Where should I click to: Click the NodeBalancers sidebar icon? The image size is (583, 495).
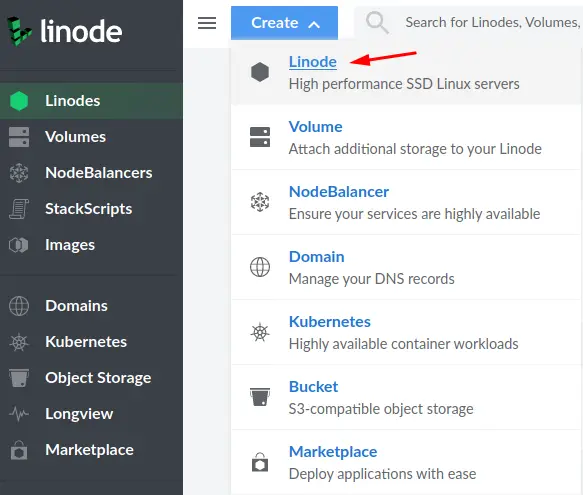pos(19,173)
